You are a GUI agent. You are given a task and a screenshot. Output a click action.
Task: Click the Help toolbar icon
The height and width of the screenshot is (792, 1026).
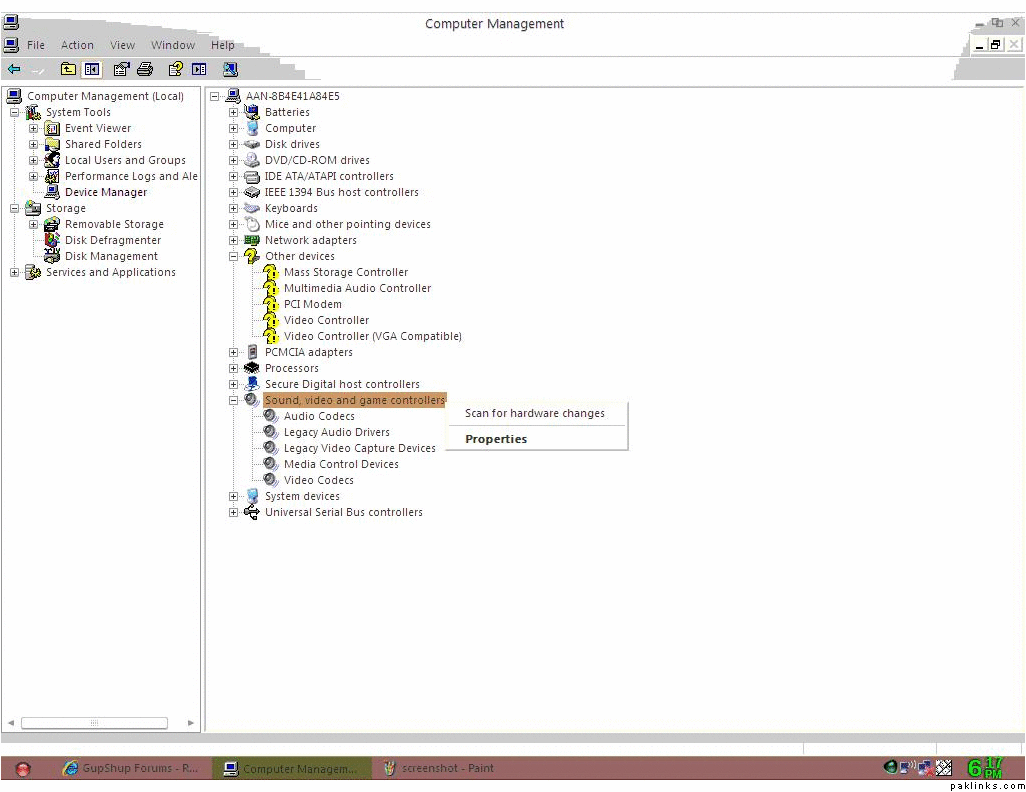click(x=176, y=69)
